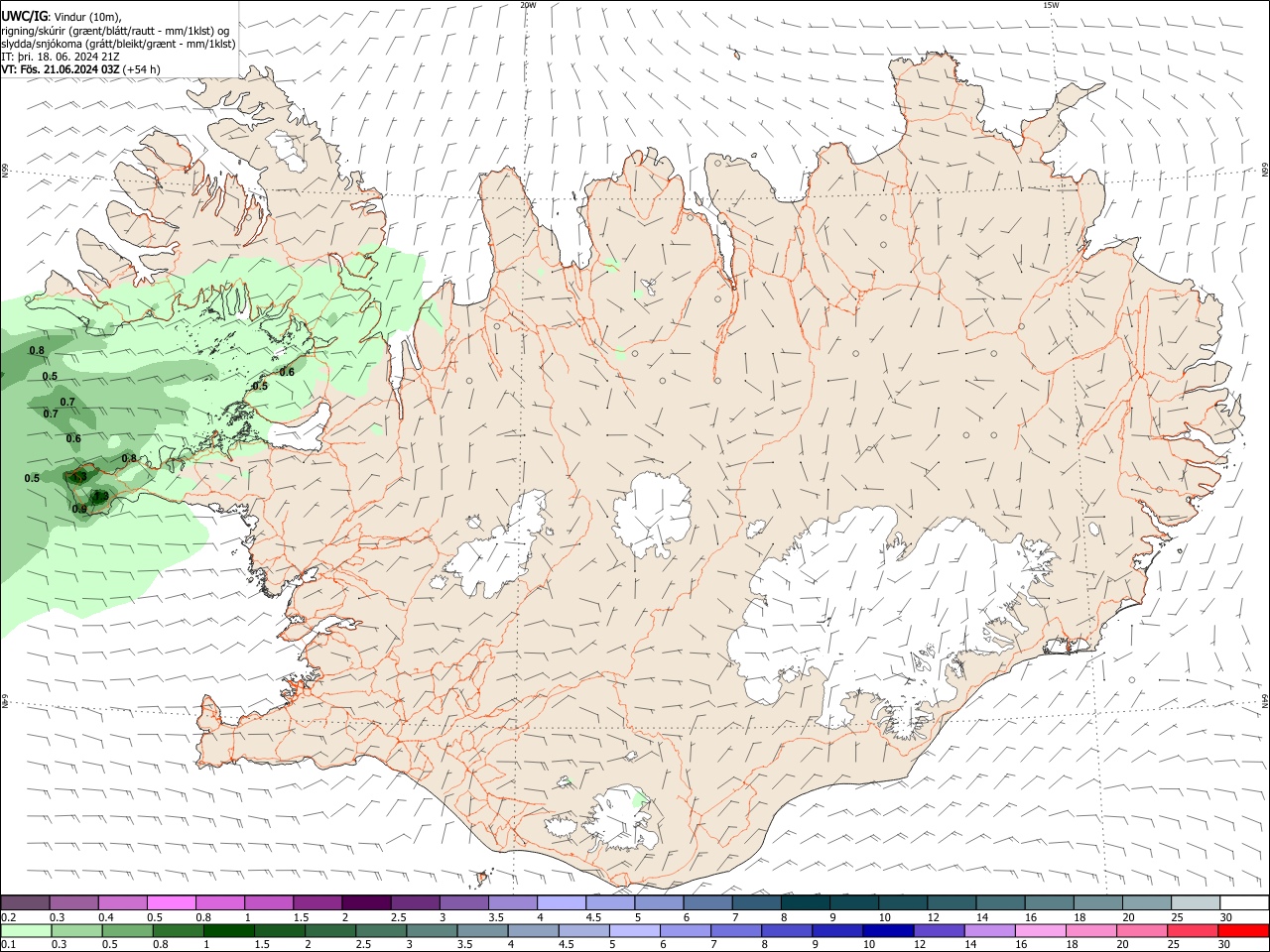
Task: Click the '20W' longitude label
Action: (x=529, y=5)
